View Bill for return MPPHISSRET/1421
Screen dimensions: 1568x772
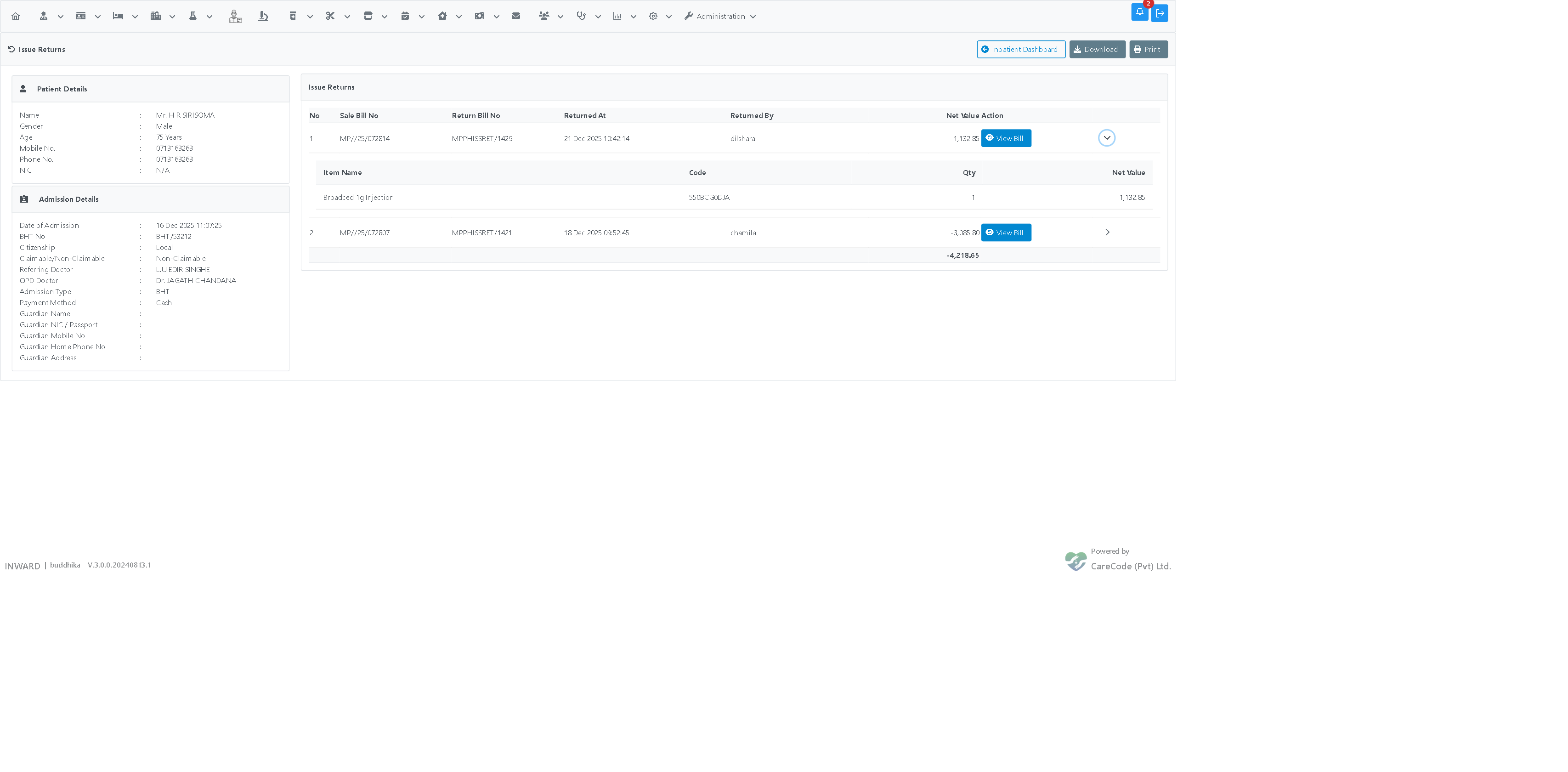coord(1006,233)
